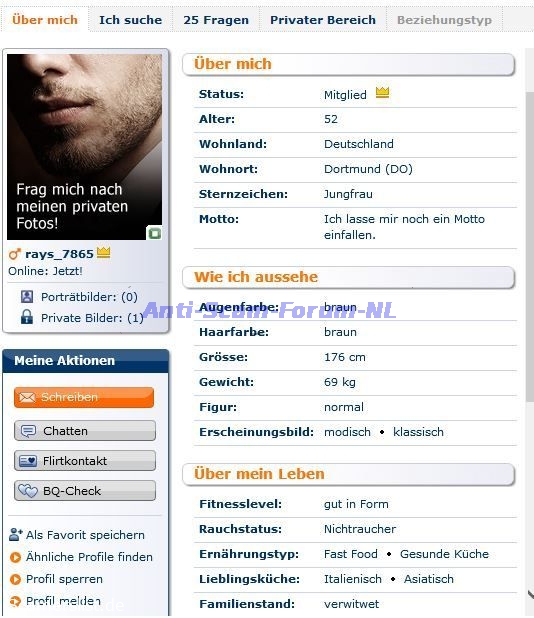Click Ähnliche Profile finden link

(89, 557)
